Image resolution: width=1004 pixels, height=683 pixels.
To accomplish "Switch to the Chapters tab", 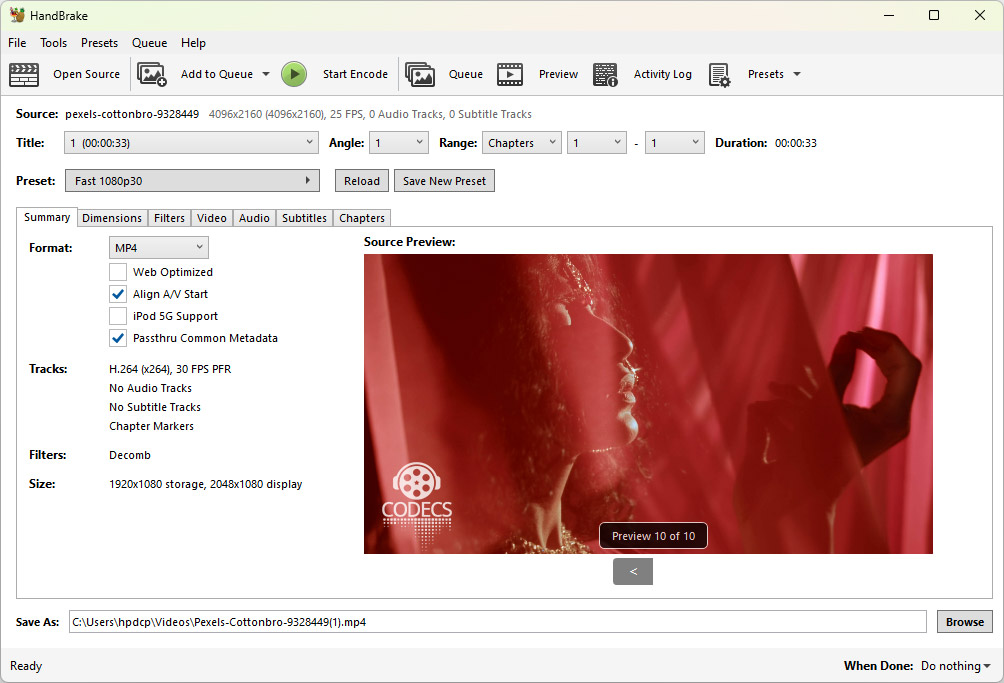I will pyautogui.click(x=362, y=218).
